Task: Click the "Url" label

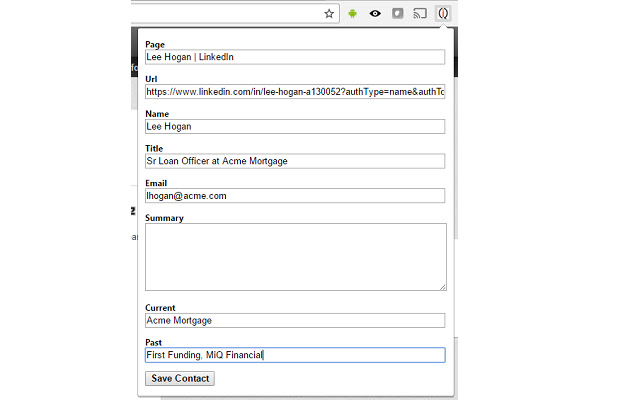Action: 151,79
